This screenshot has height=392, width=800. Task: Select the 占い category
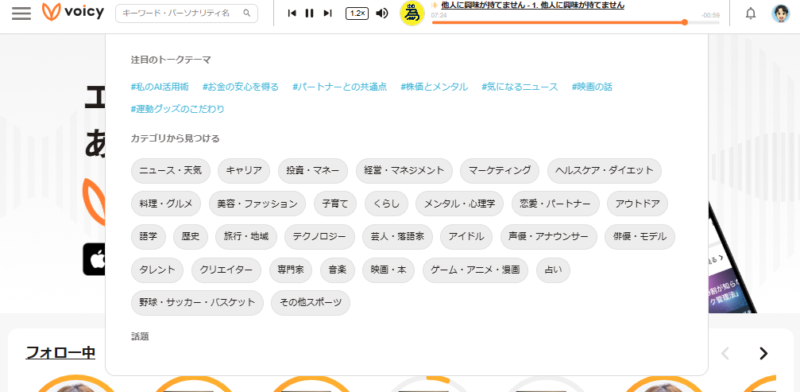[x=553, y=270]
